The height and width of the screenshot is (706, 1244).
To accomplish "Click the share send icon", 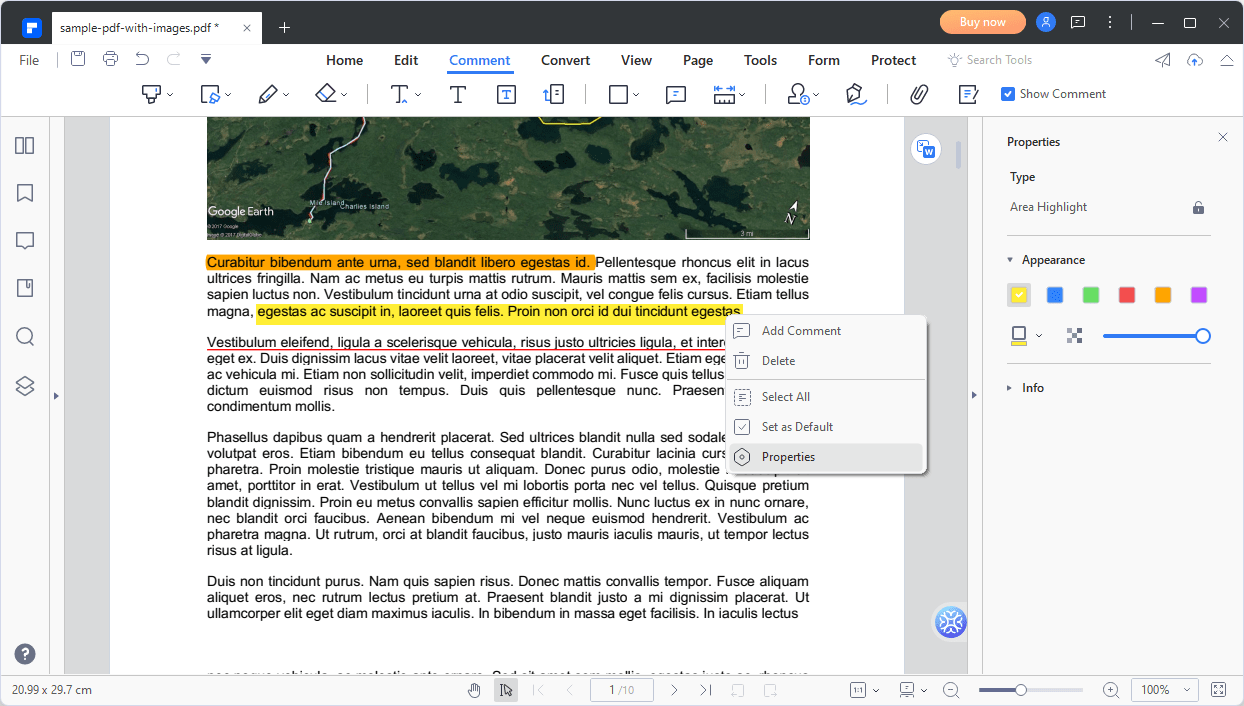I will pos(1163,60).
